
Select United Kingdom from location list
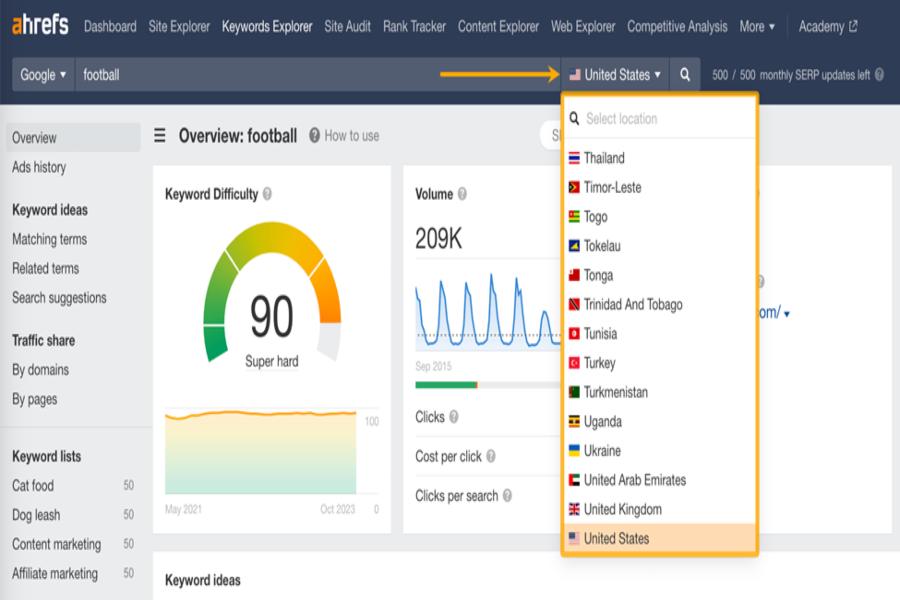pos(622,509)
